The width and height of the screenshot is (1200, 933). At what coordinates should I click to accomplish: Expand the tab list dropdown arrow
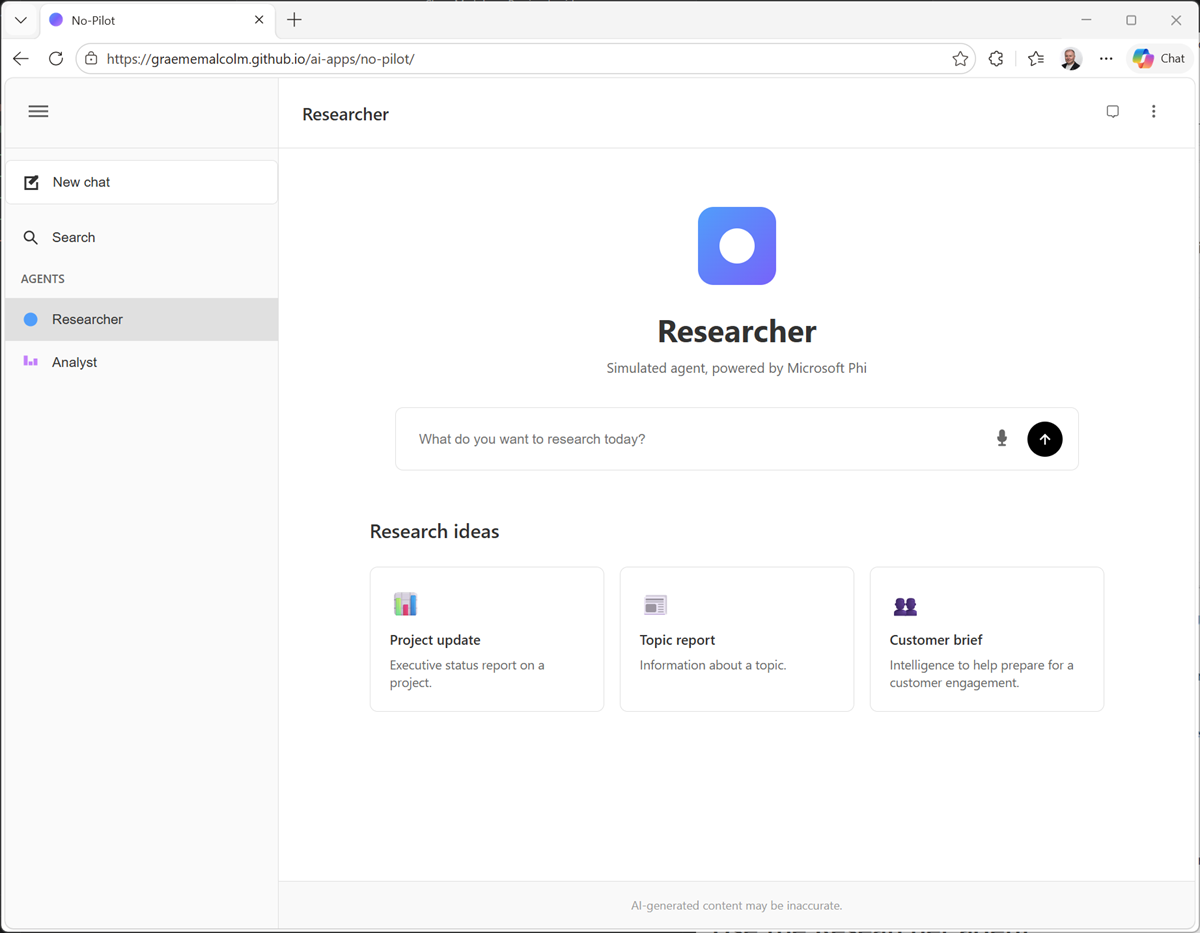(20, 20)
